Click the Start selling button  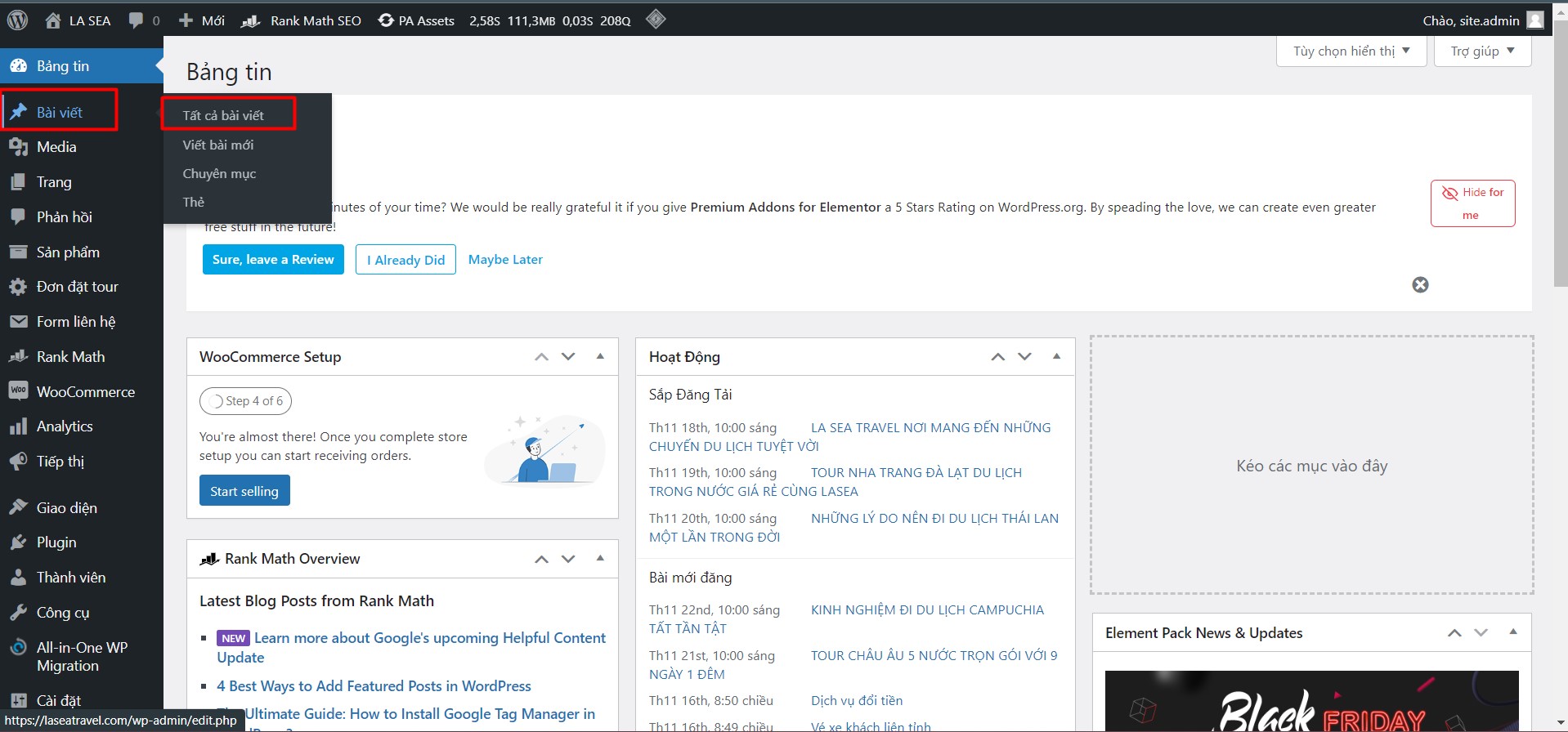pos(244,491)
